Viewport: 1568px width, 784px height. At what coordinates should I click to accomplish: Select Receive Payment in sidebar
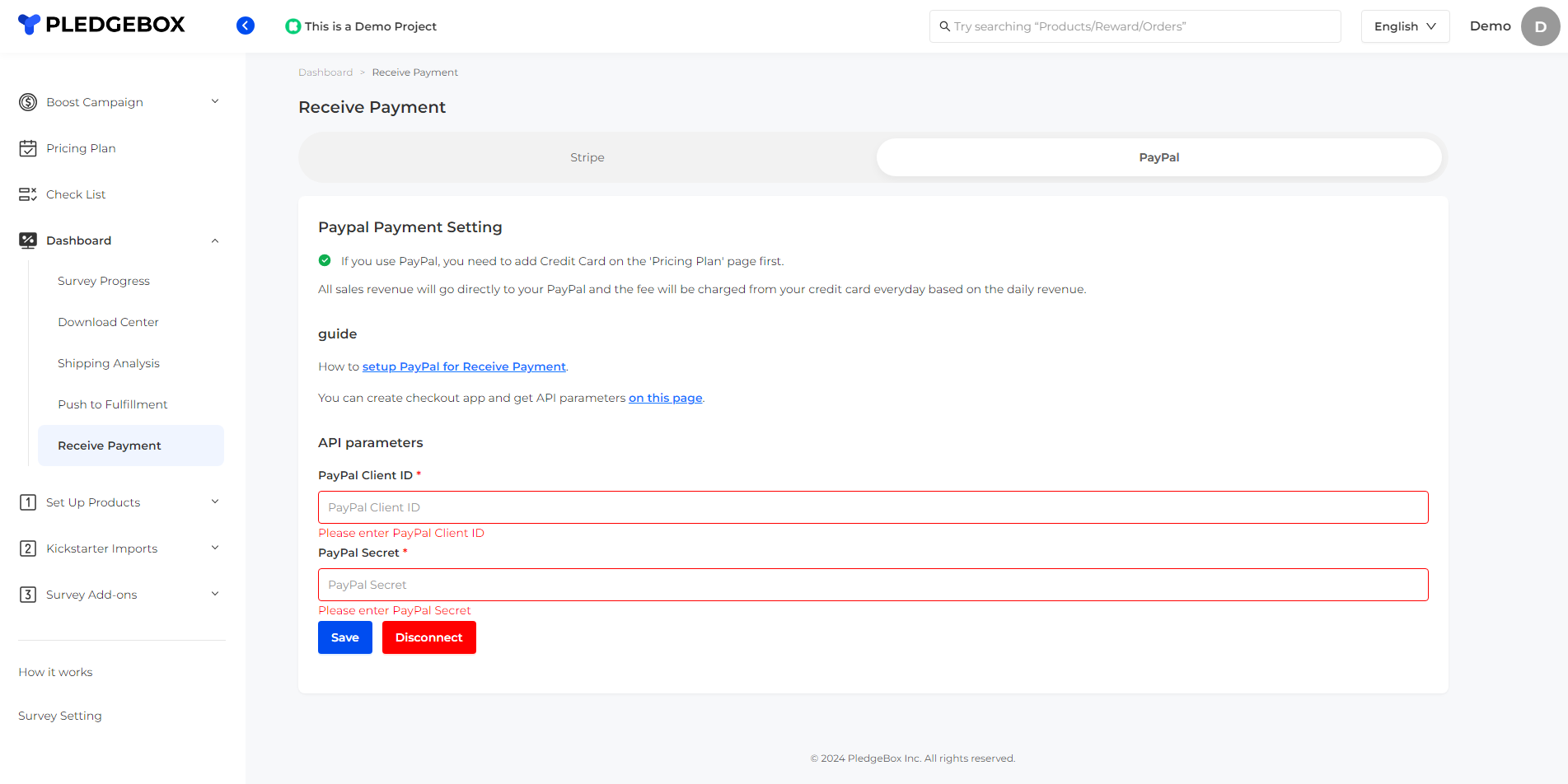pyautogui.click(x=131, y=446)
